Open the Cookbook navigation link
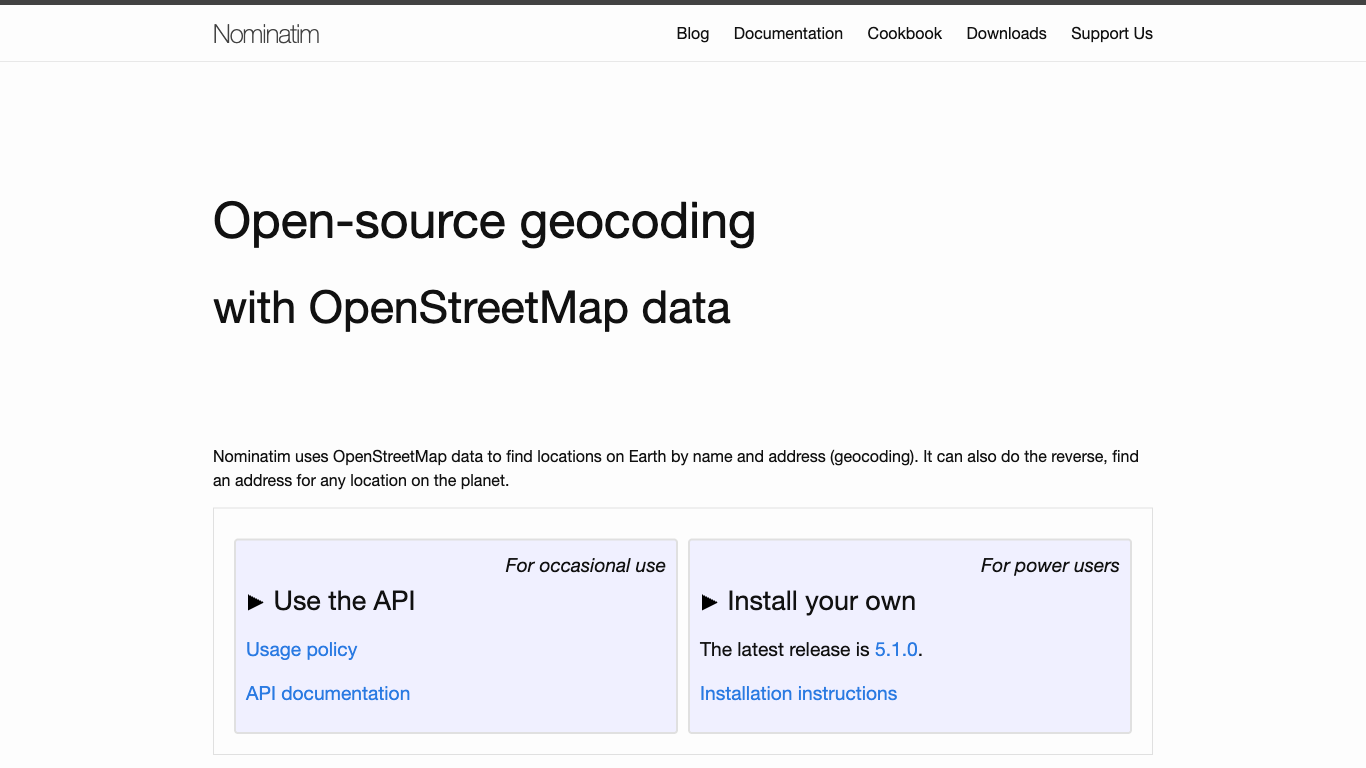 coord(905,33)
